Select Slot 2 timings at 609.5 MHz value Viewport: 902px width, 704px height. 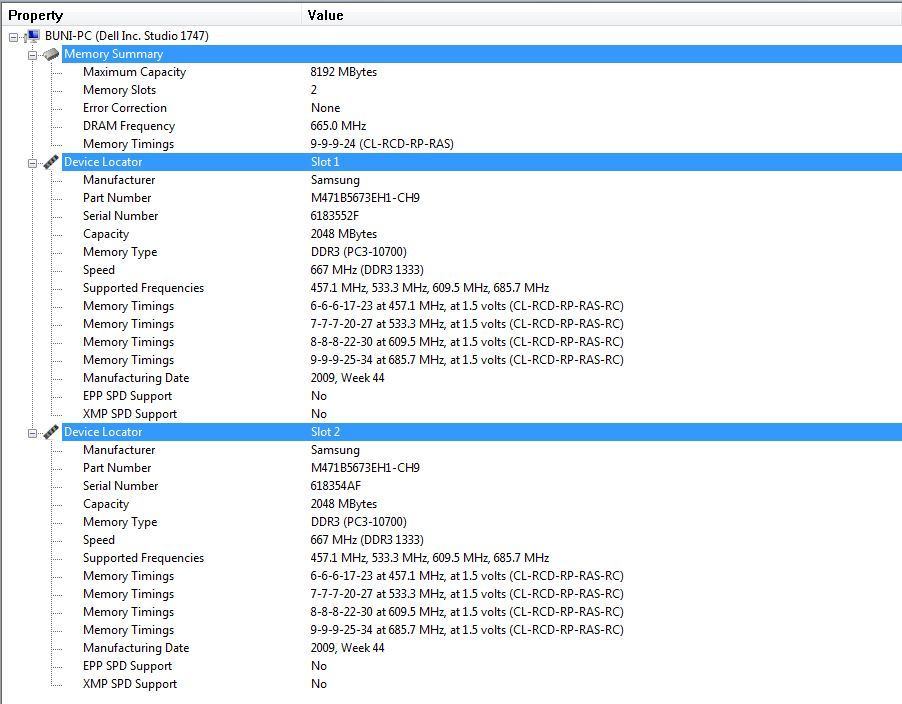click(x=467, y=612)
